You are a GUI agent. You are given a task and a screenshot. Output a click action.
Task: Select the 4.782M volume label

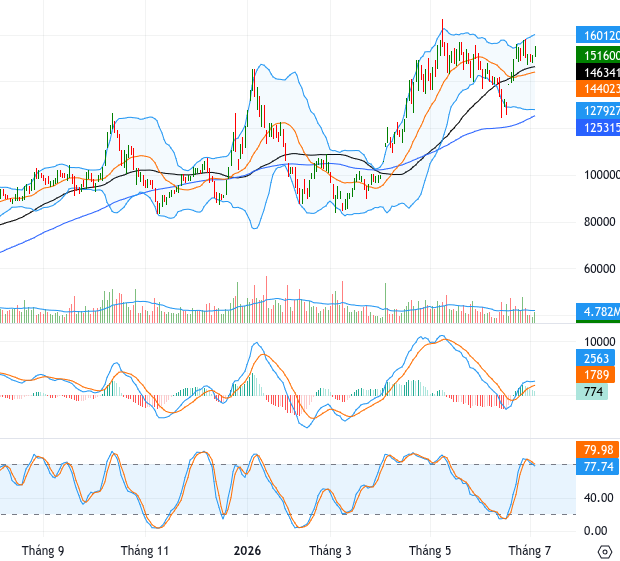pyautogui.click(x=598, y=312)
